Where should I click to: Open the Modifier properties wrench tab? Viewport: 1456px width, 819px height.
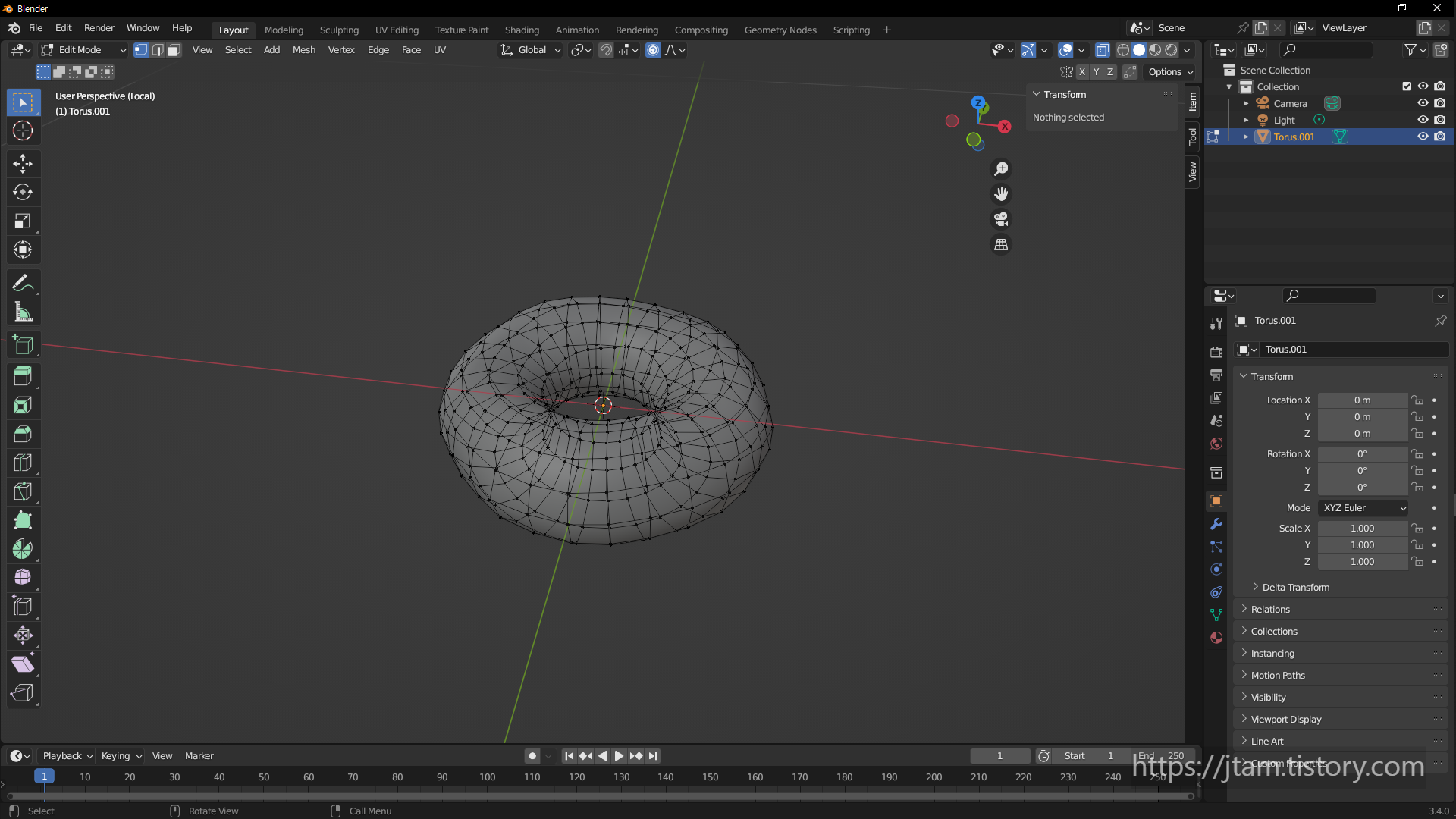pyautogui.click(x=1216, y=524)
